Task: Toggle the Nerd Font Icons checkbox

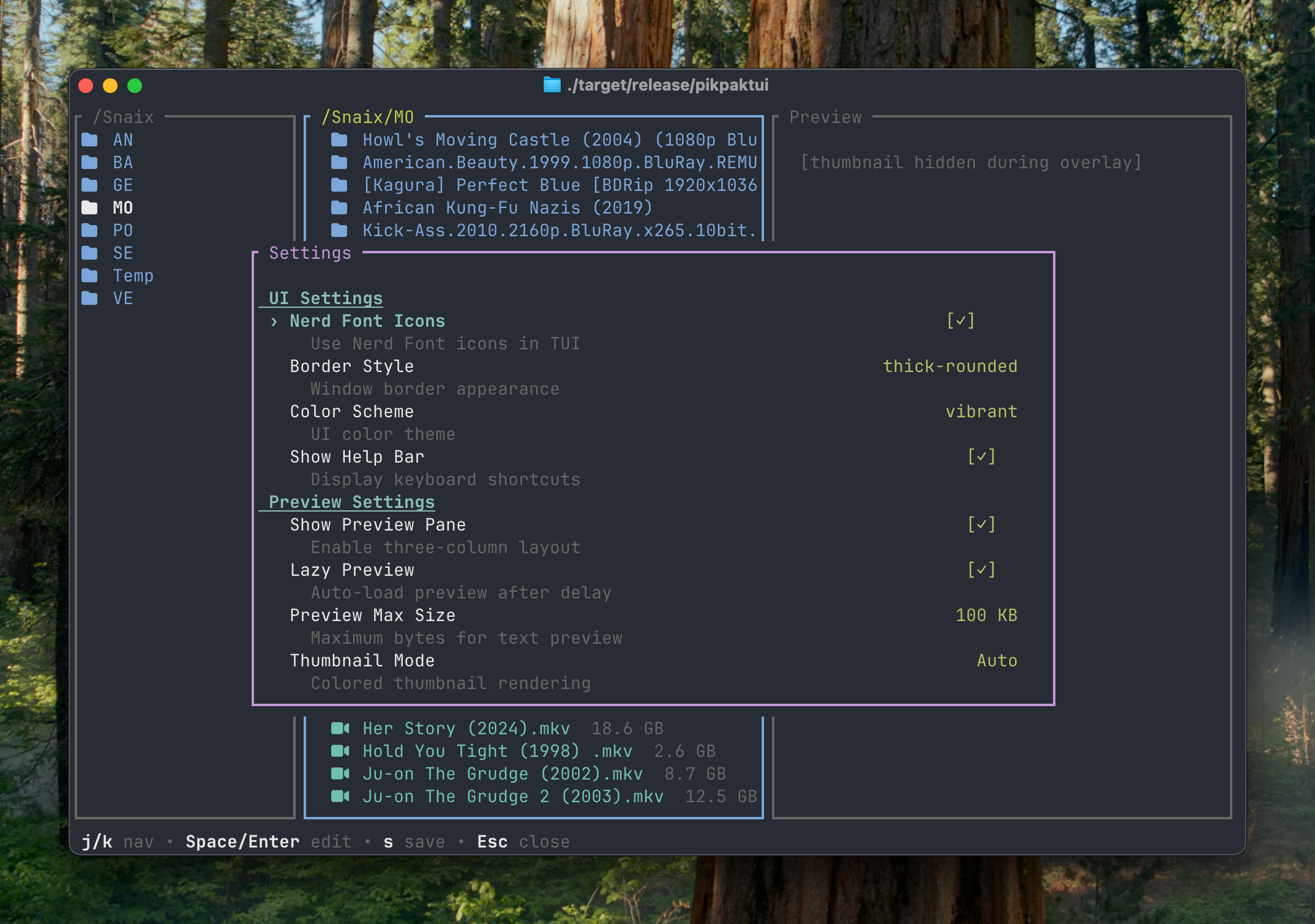Action: point(961,321)
